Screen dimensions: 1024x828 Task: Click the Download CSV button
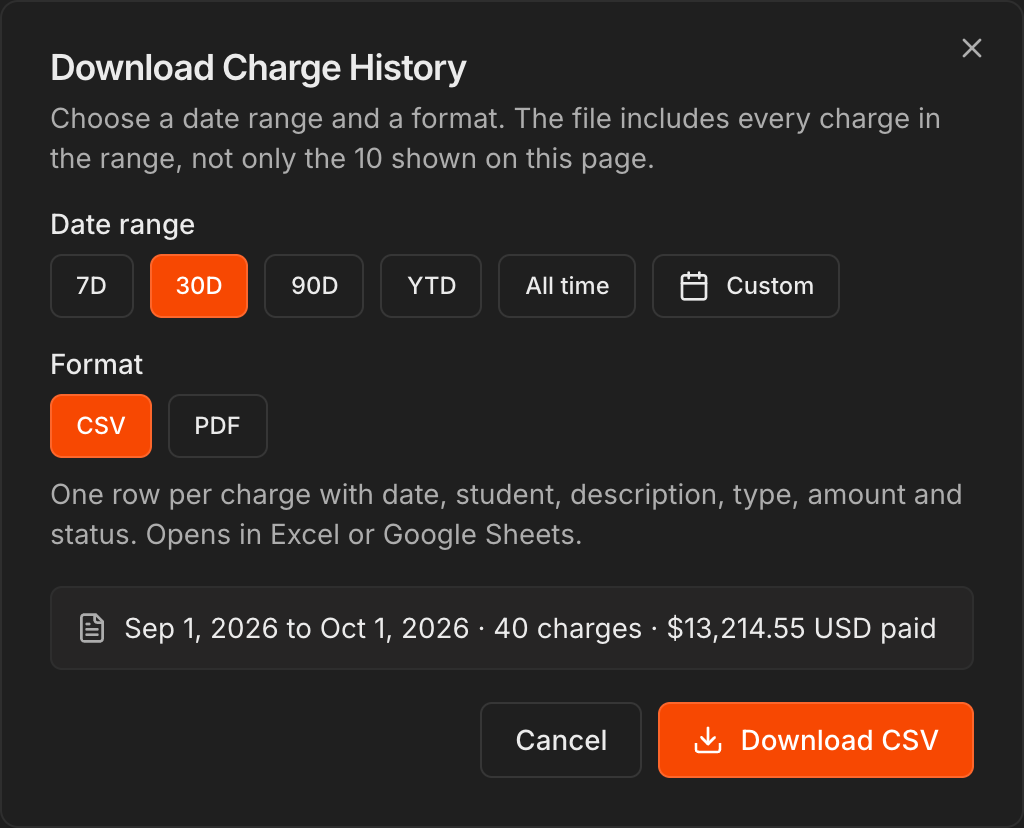click(x=816, y=740)
